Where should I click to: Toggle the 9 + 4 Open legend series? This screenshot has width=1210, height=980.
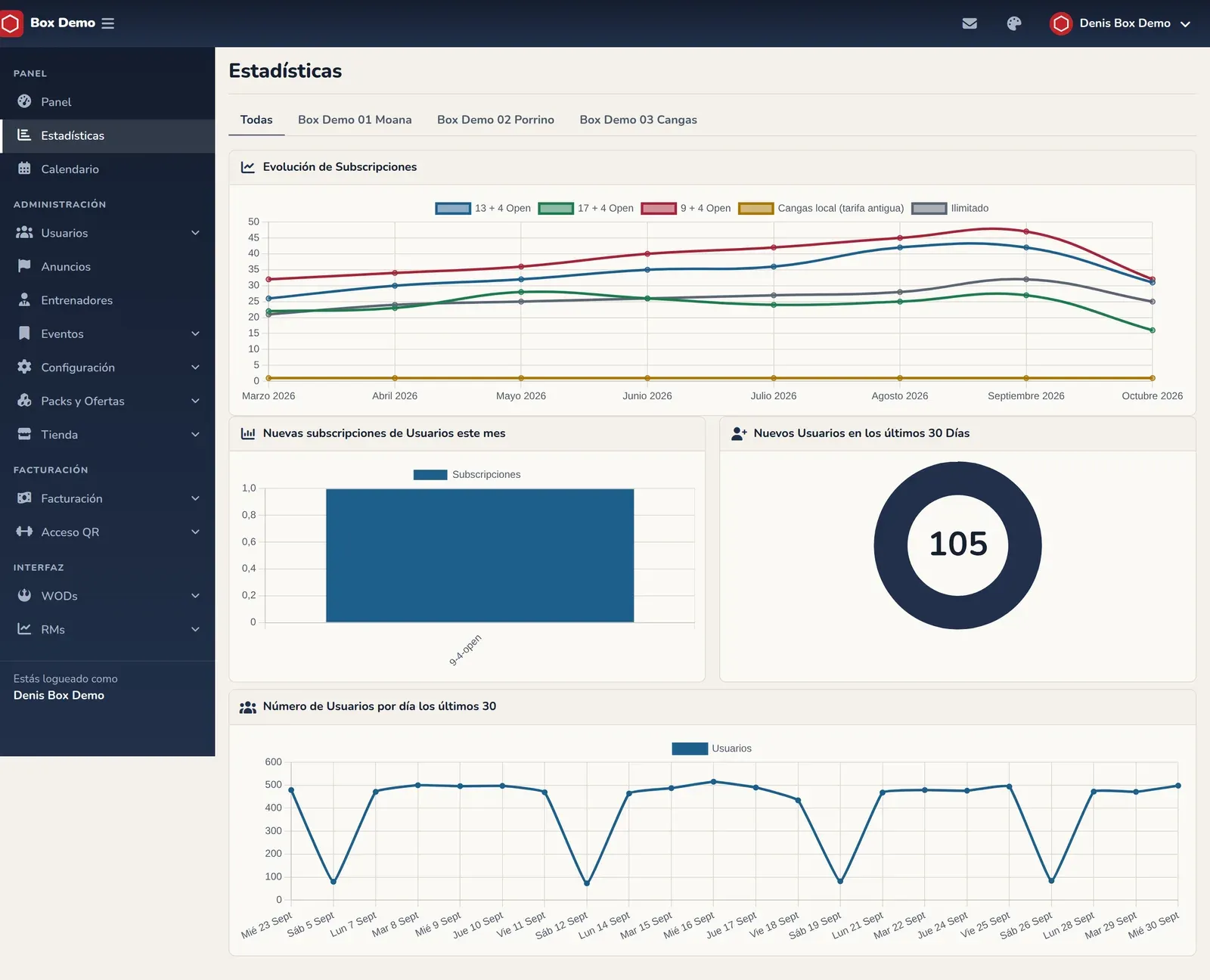tap(686, 208)
